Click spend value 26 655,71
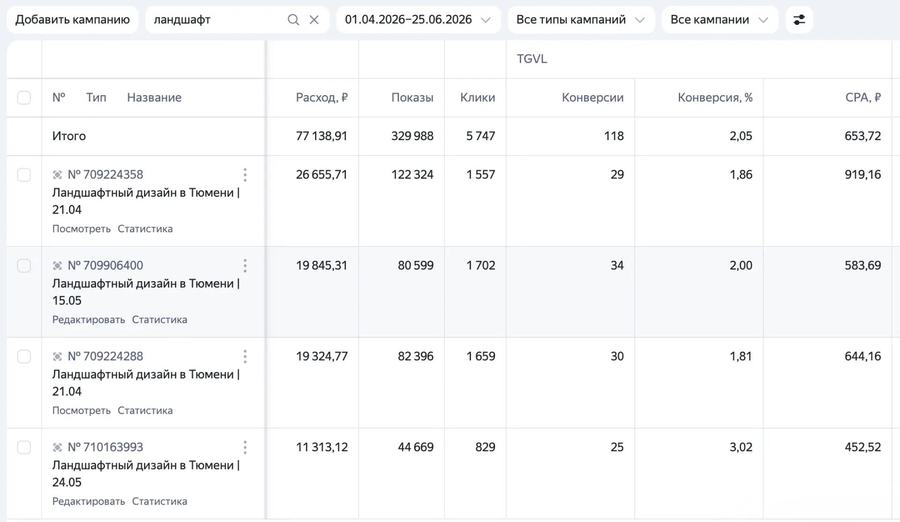The height and width of the screenshot is (522, 900). point(321,175)
